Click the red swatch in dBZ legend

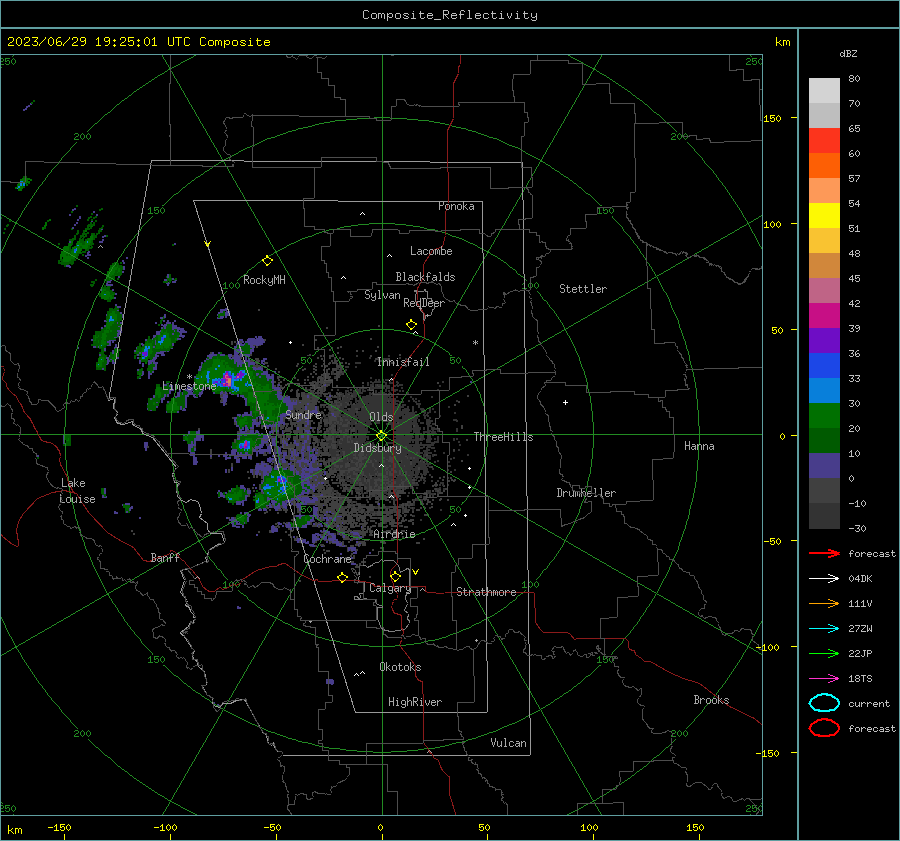pyautogui.click(x=824, y=140)
